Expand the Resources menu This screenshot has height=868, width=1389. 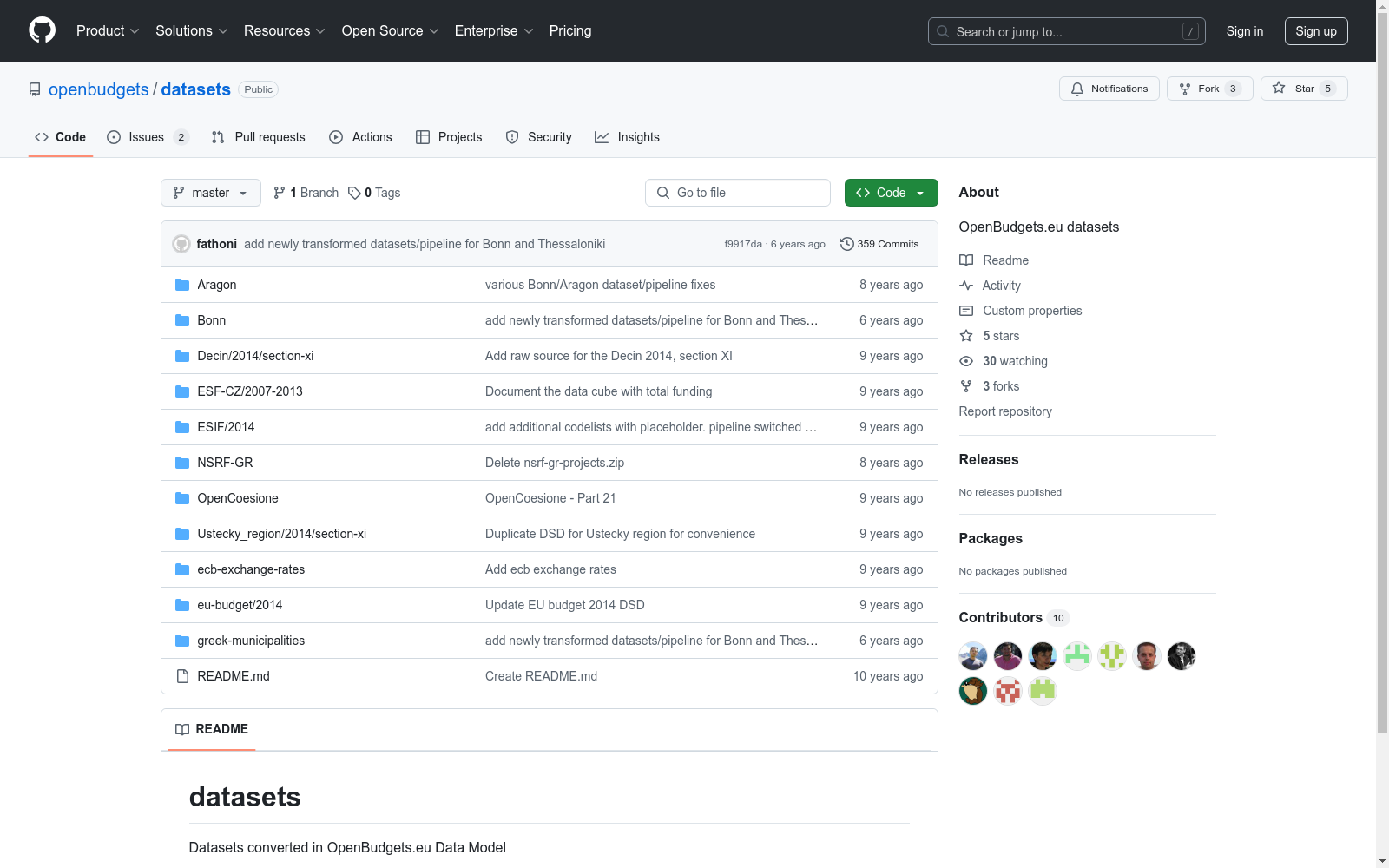tap(285, 31)
